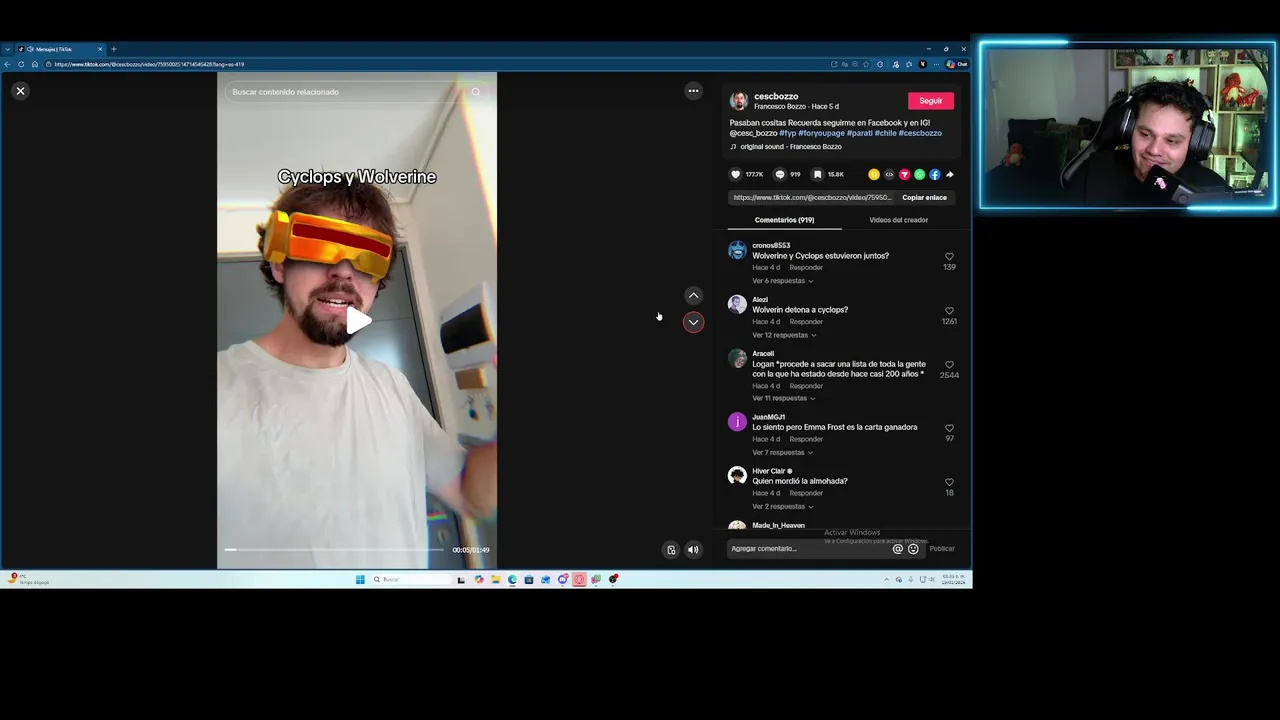
Task: Open the cescbozzo username link
Action: click(776, 96)
